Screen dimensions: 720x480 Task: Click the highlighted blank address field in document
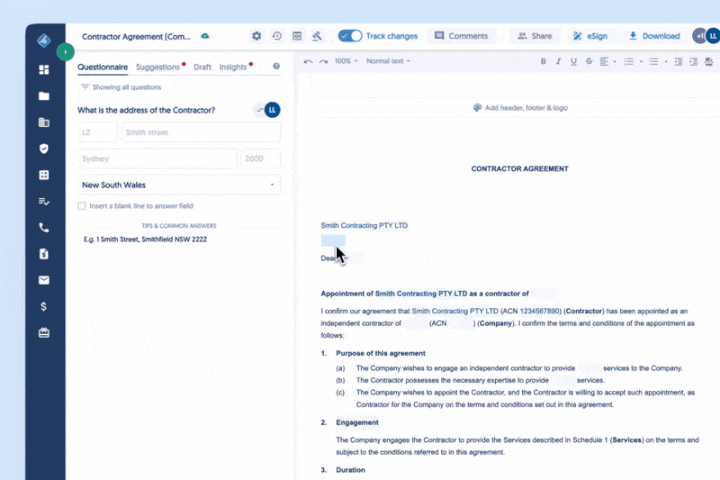click(x=333, y=240)
